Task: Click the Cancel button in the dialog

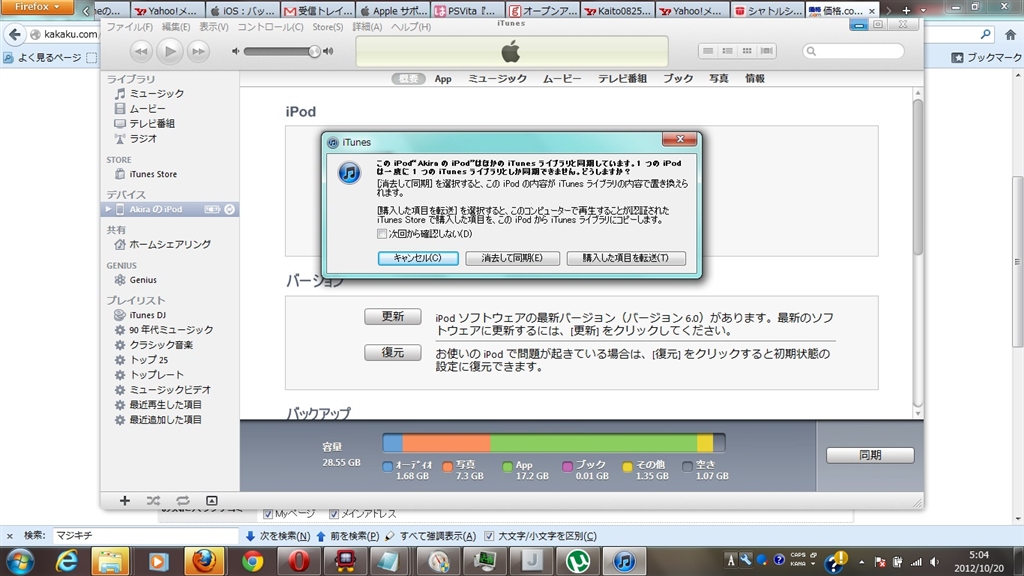Action: click(x=418, y=258)
